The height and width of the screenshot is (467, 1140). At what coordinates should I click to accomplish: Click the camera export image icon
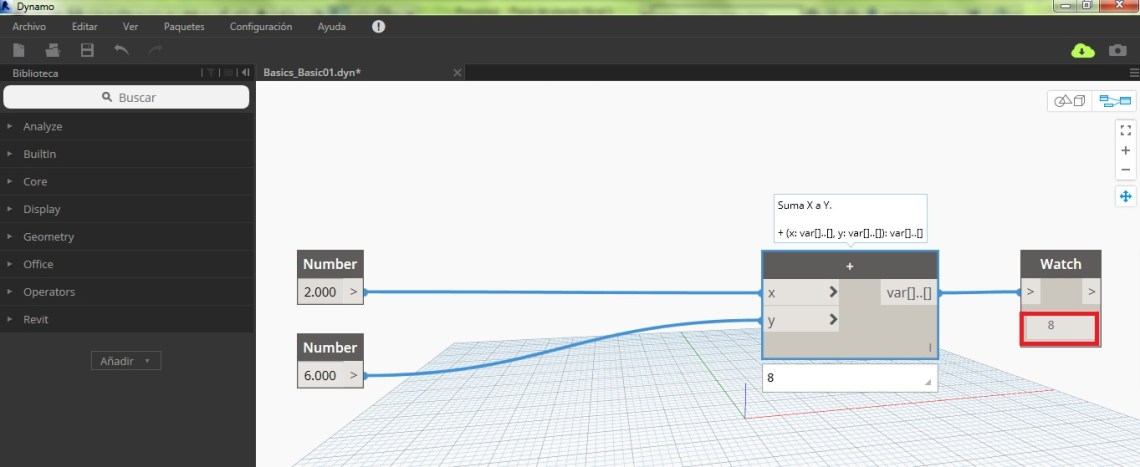[1118, 51]
